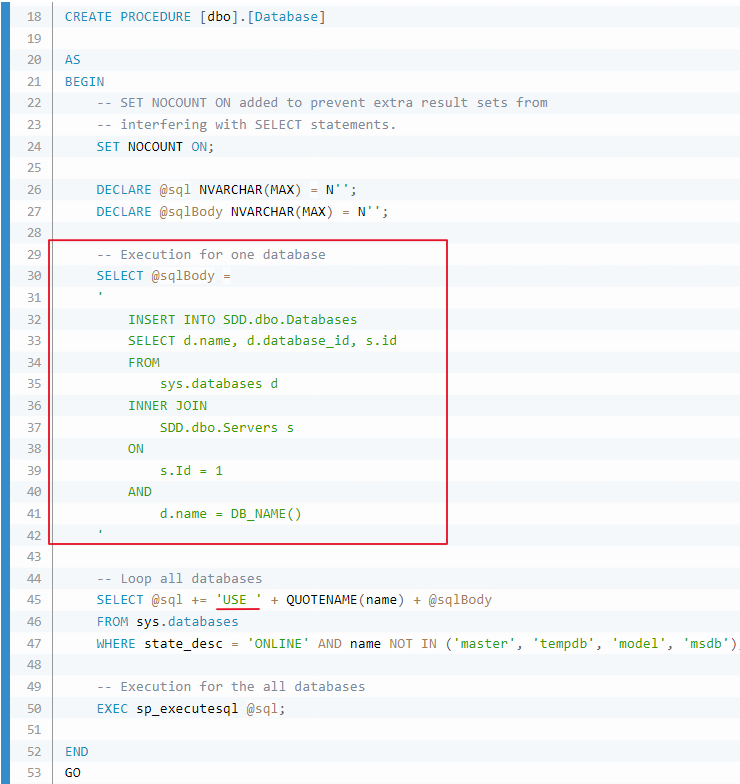Click 's.Id = 1' condition
This screenshot has width=740, height=784.
[x=192, y=470]
